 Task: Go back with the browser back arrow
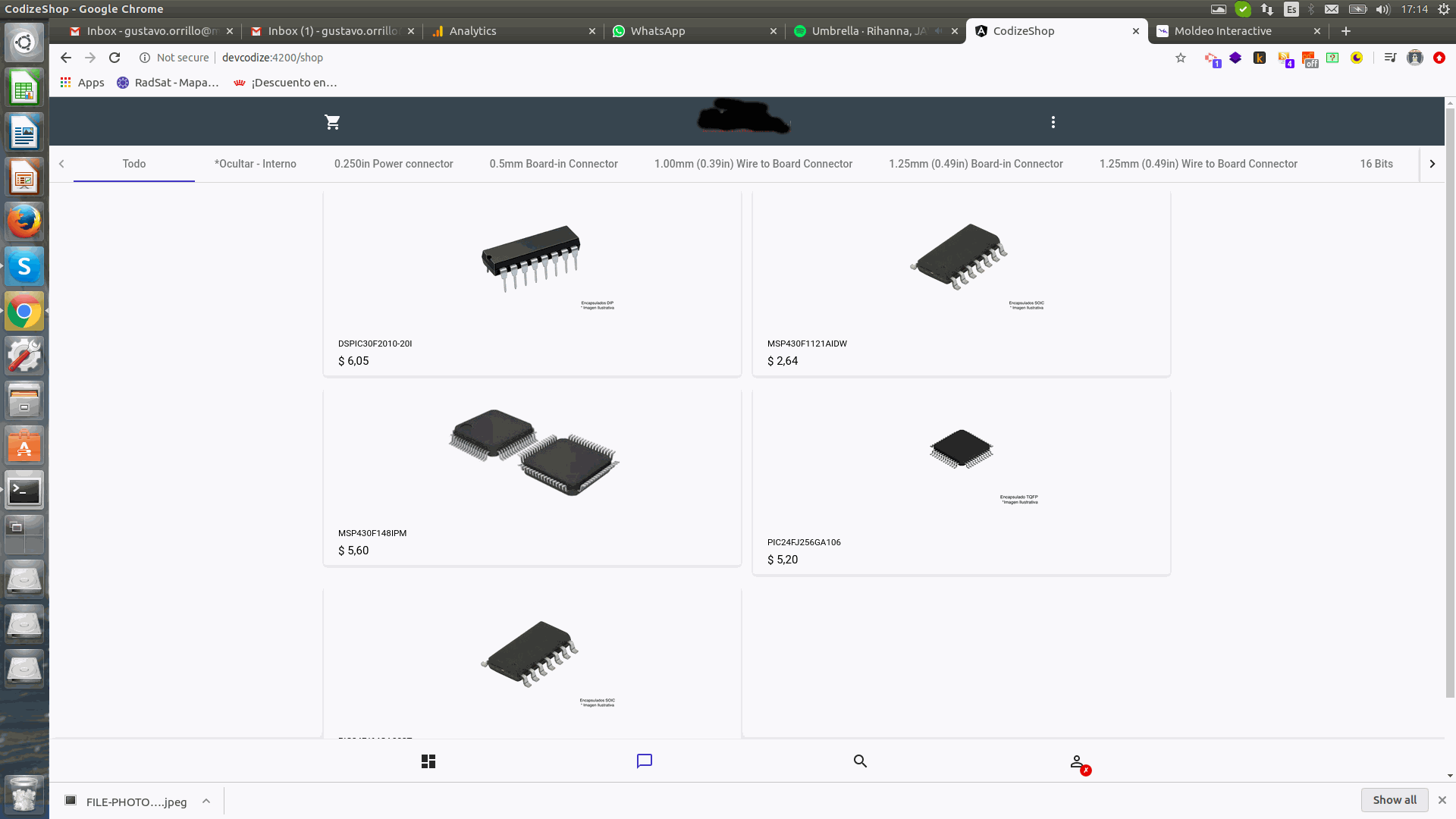(66, 58)
